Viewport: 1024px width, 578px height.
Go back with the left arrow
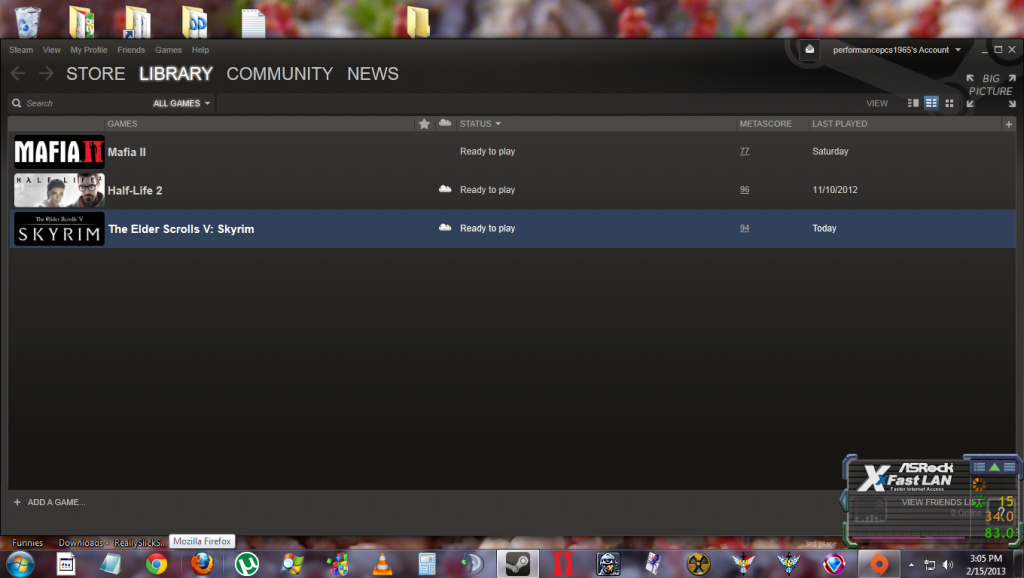point(18,74)
